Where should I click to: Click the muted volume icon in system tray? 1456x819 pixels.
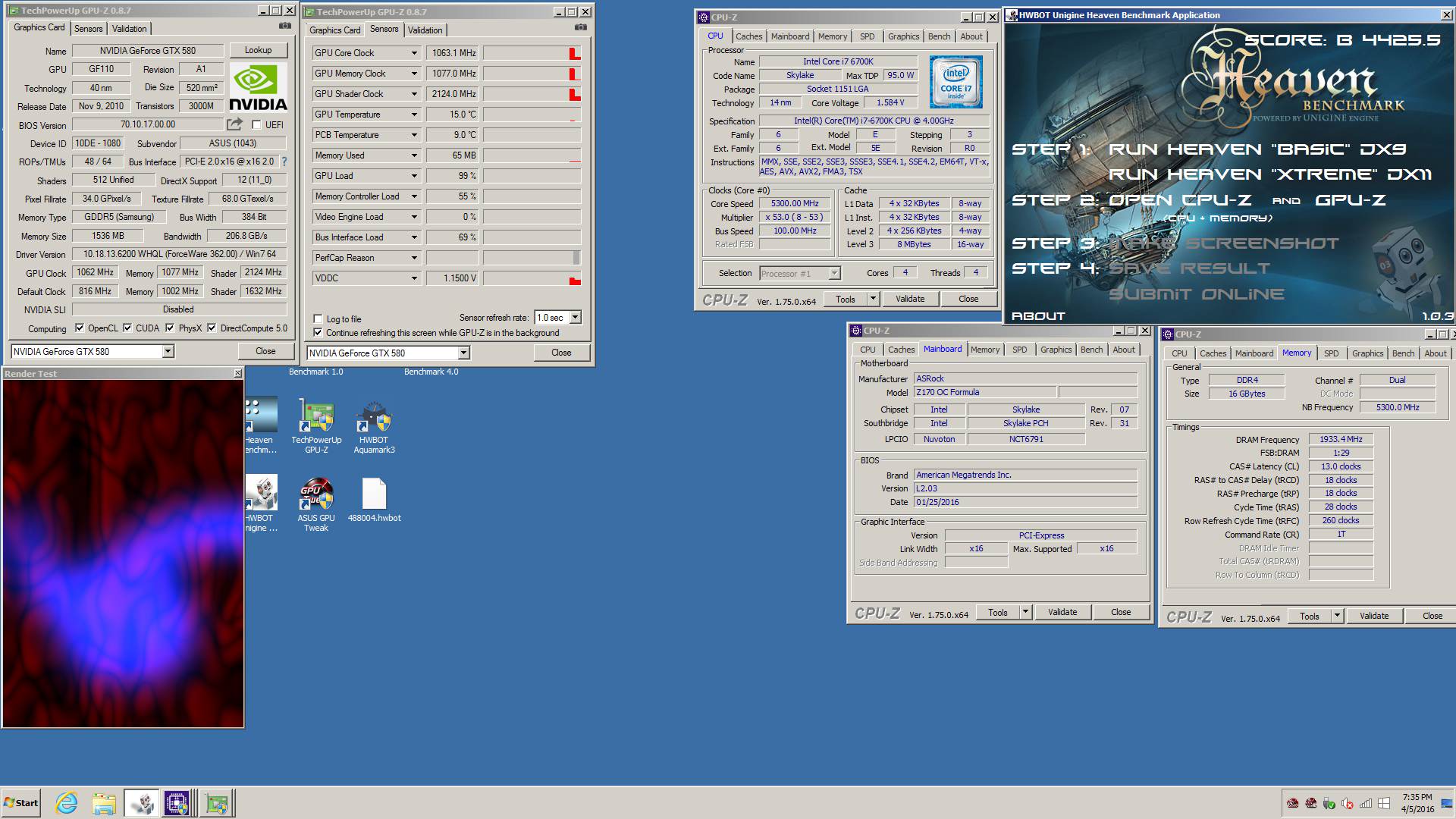(1348, 803)
